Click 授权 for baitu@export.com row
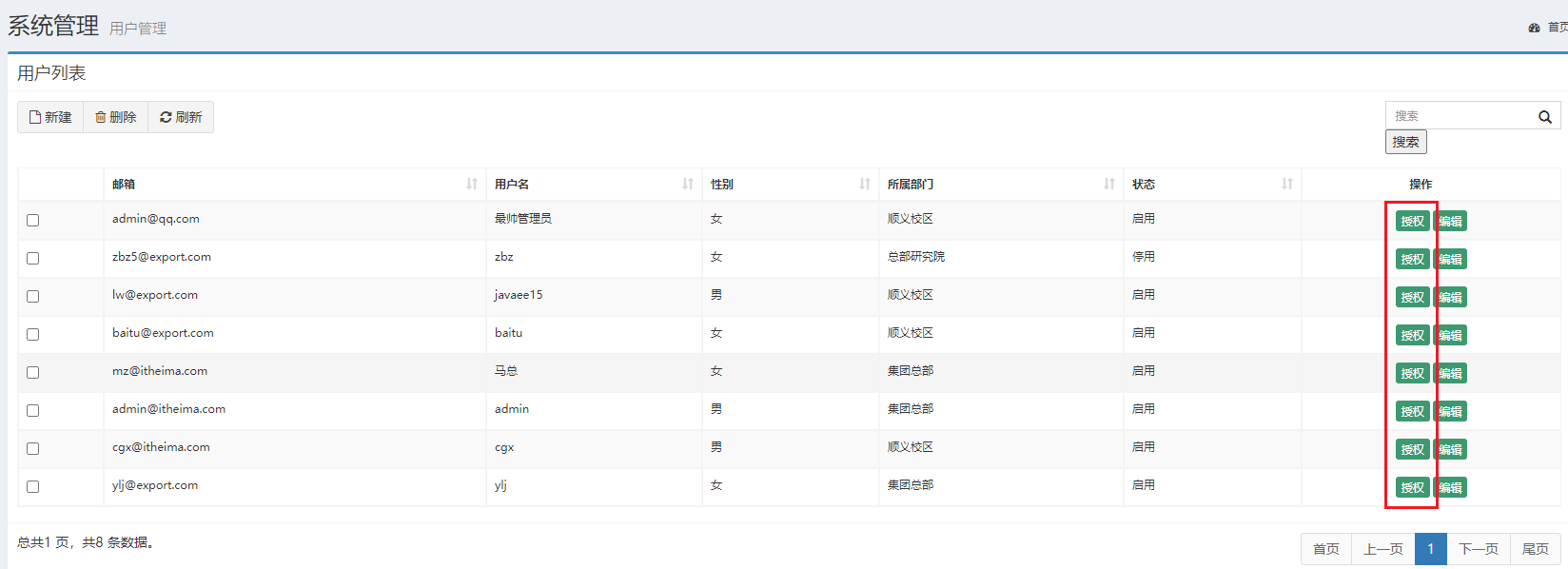 [x=1413, y=335]
